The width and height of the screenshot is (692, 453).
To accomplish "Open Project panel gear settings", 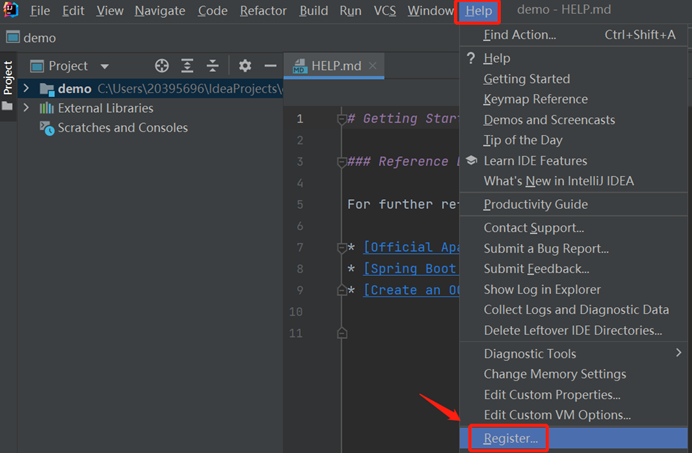I will [245, 66].
